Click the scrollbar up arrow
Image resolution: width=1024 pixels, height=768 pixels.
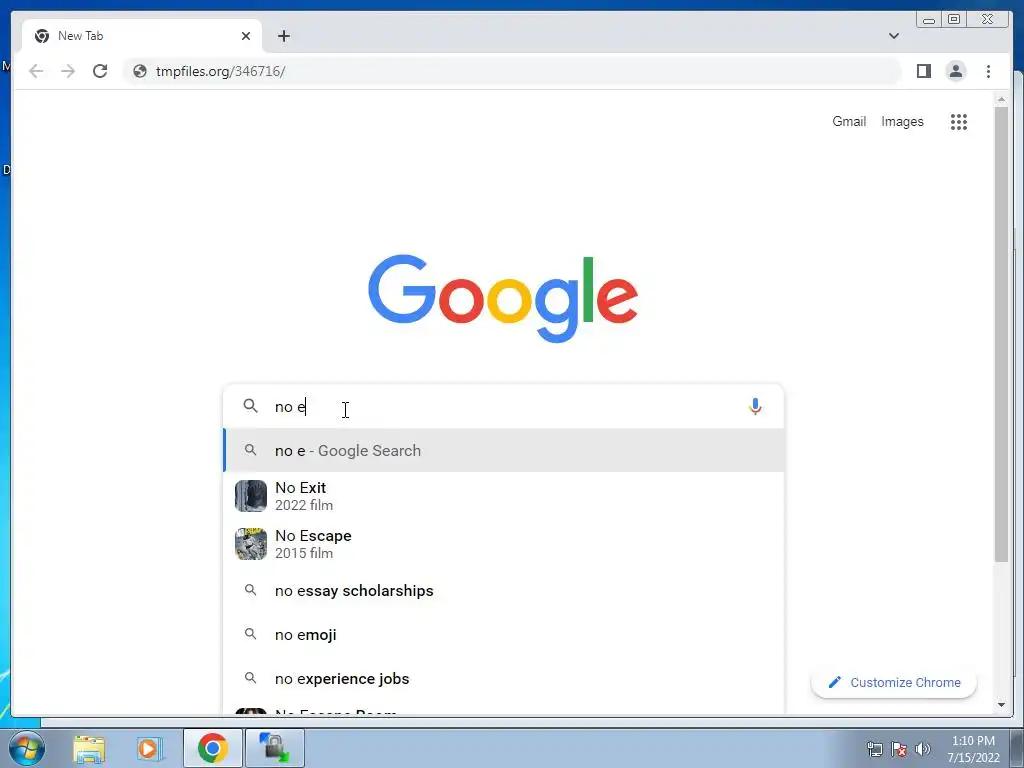click(x=1001, y=99)
